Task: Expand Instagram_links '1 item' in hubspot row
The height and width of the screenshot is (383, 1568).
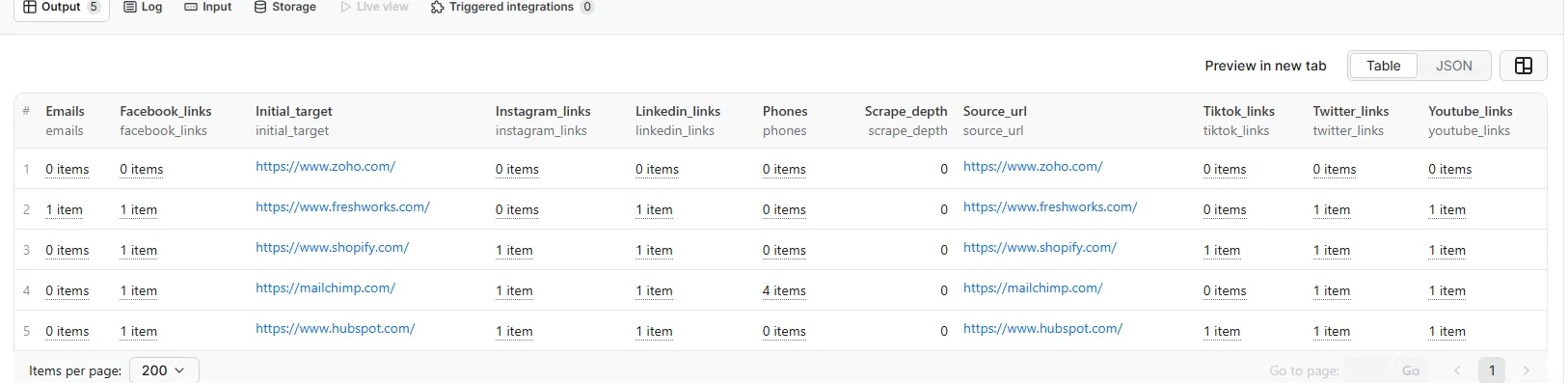Action: [x=514, y=332]
